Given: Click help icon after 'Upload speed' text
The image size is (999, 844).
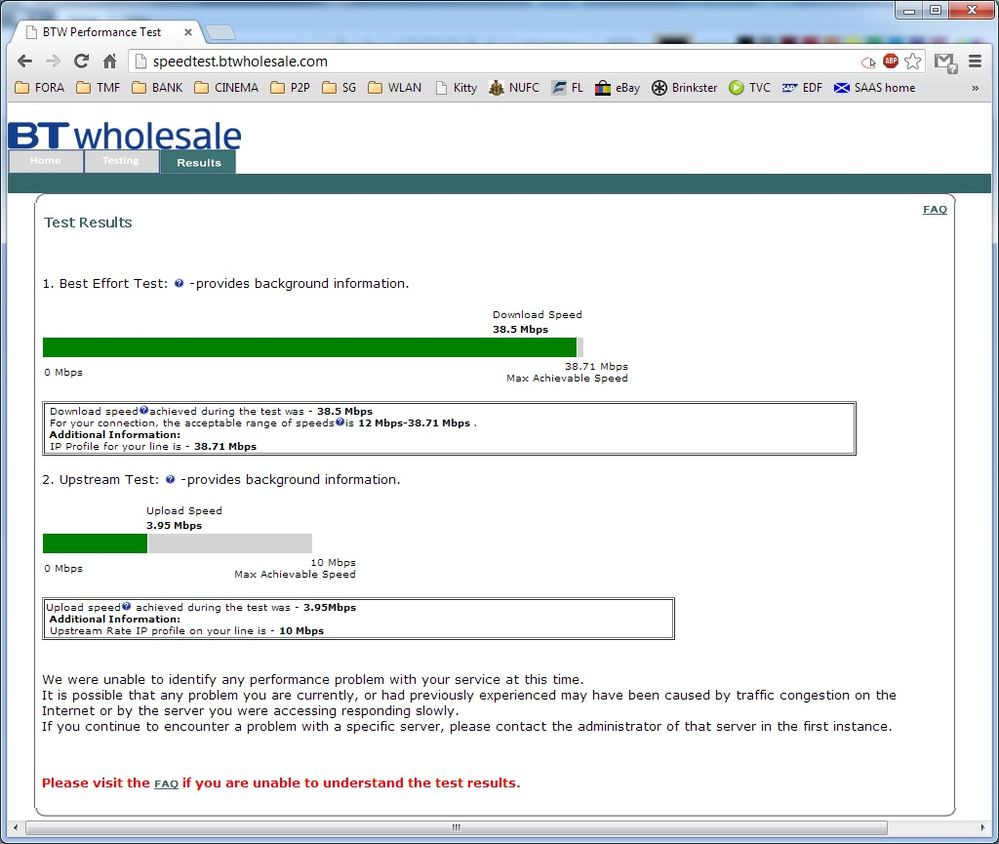Looking at the screenshot, I should coord(126,606).
